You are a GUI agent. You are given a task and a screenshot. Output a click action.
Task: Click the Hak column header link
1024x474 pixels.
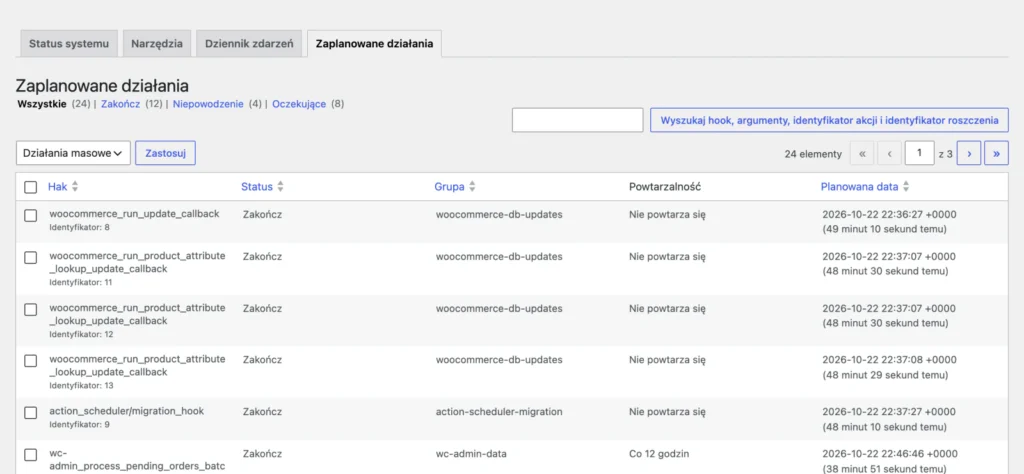[x=57, y=187]
